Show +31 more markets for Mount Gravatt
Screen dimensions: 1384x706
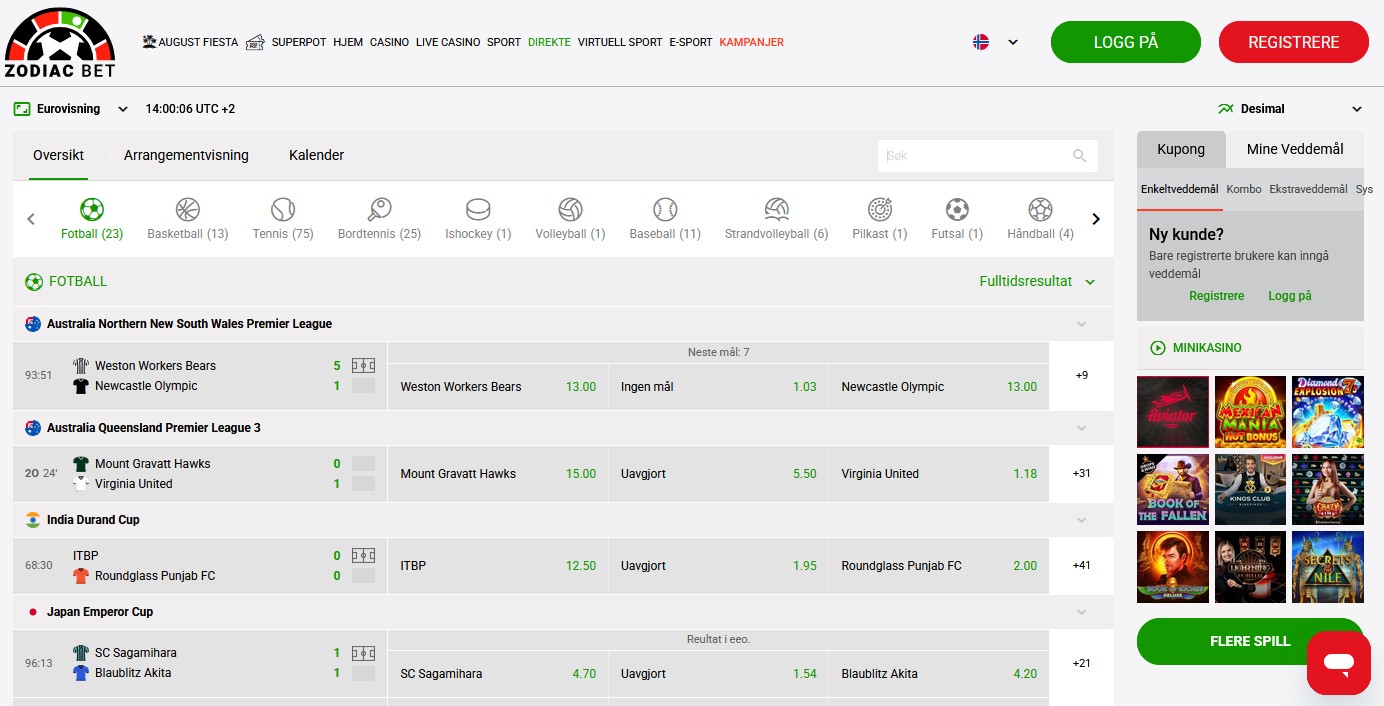coord(1081,474)
